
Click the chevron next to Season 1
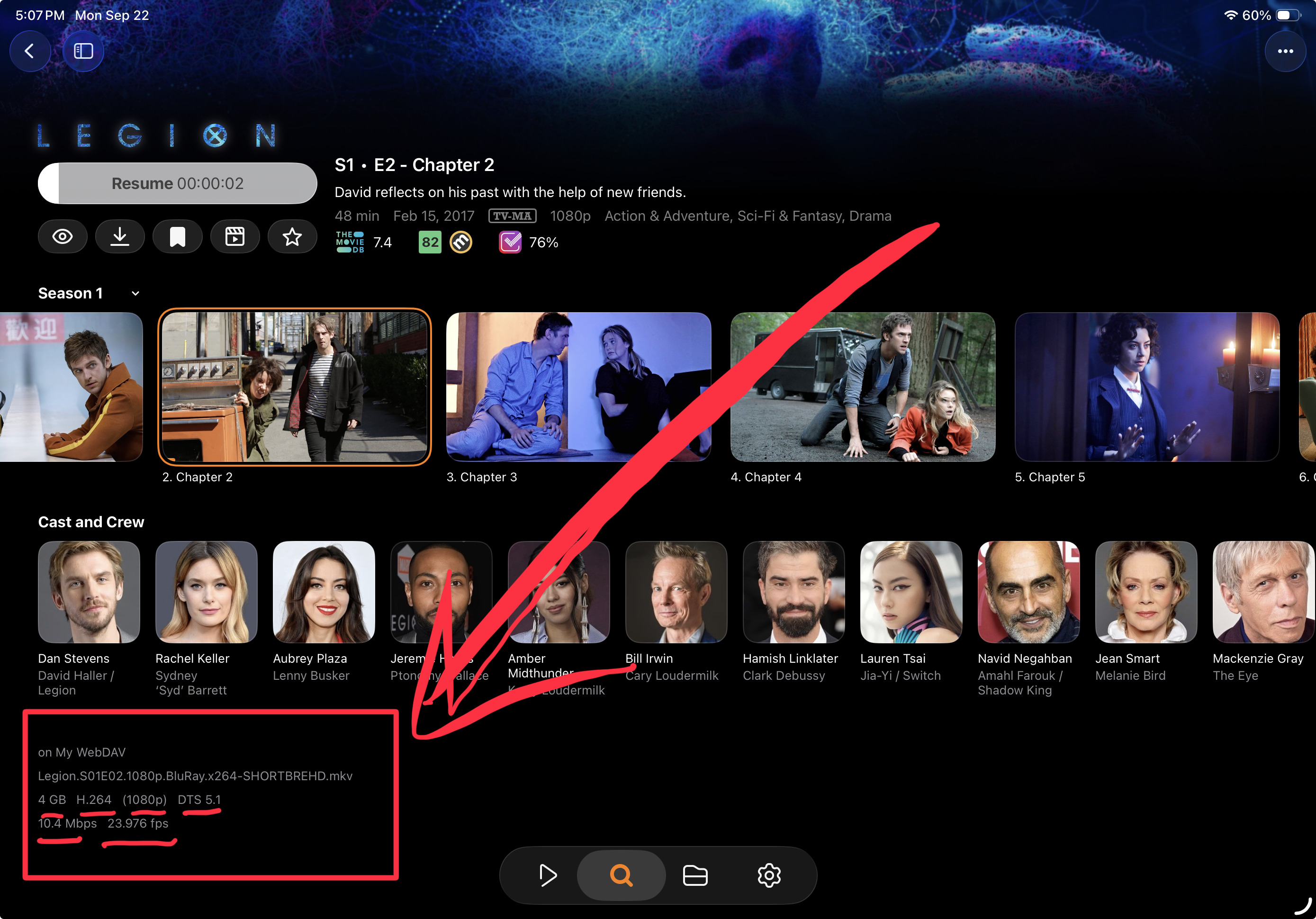pyautogui.click(x=135, y=294)
